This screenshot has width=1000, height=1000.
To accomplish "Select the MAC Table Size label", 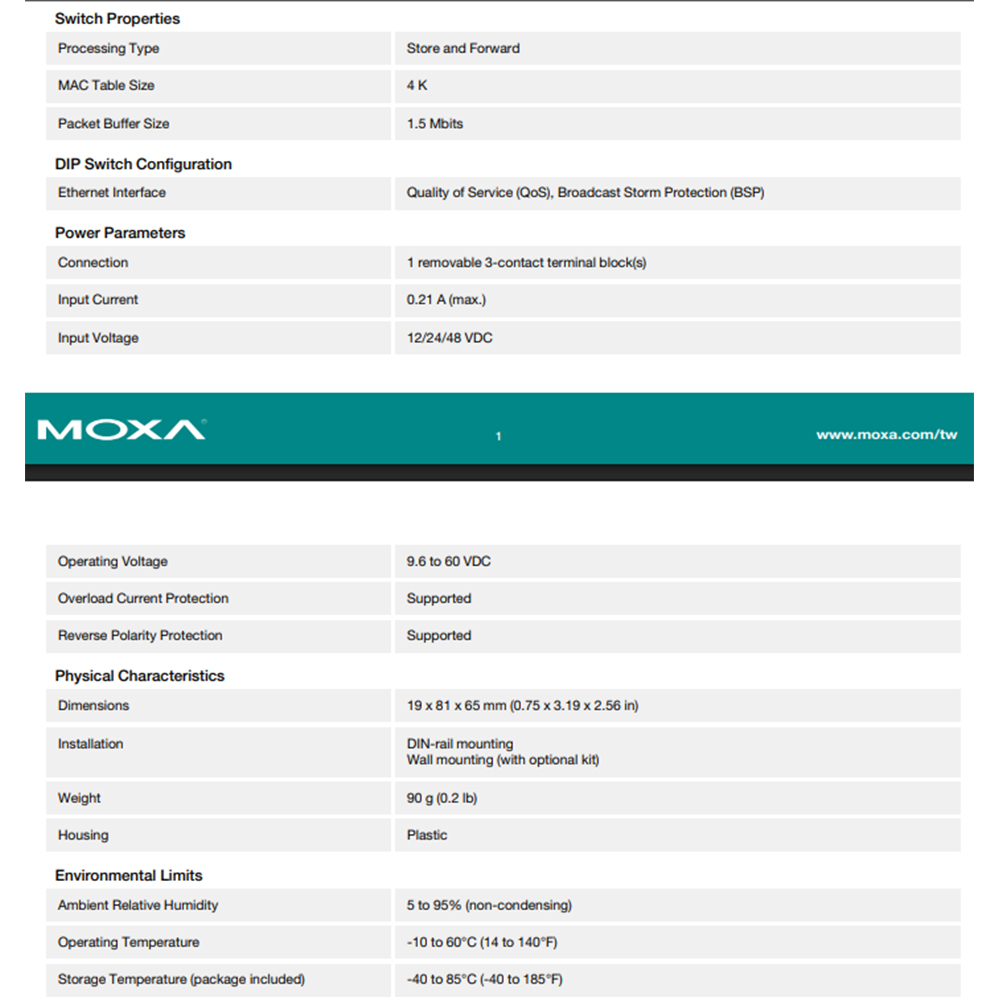I will click(x=106, y=85).
